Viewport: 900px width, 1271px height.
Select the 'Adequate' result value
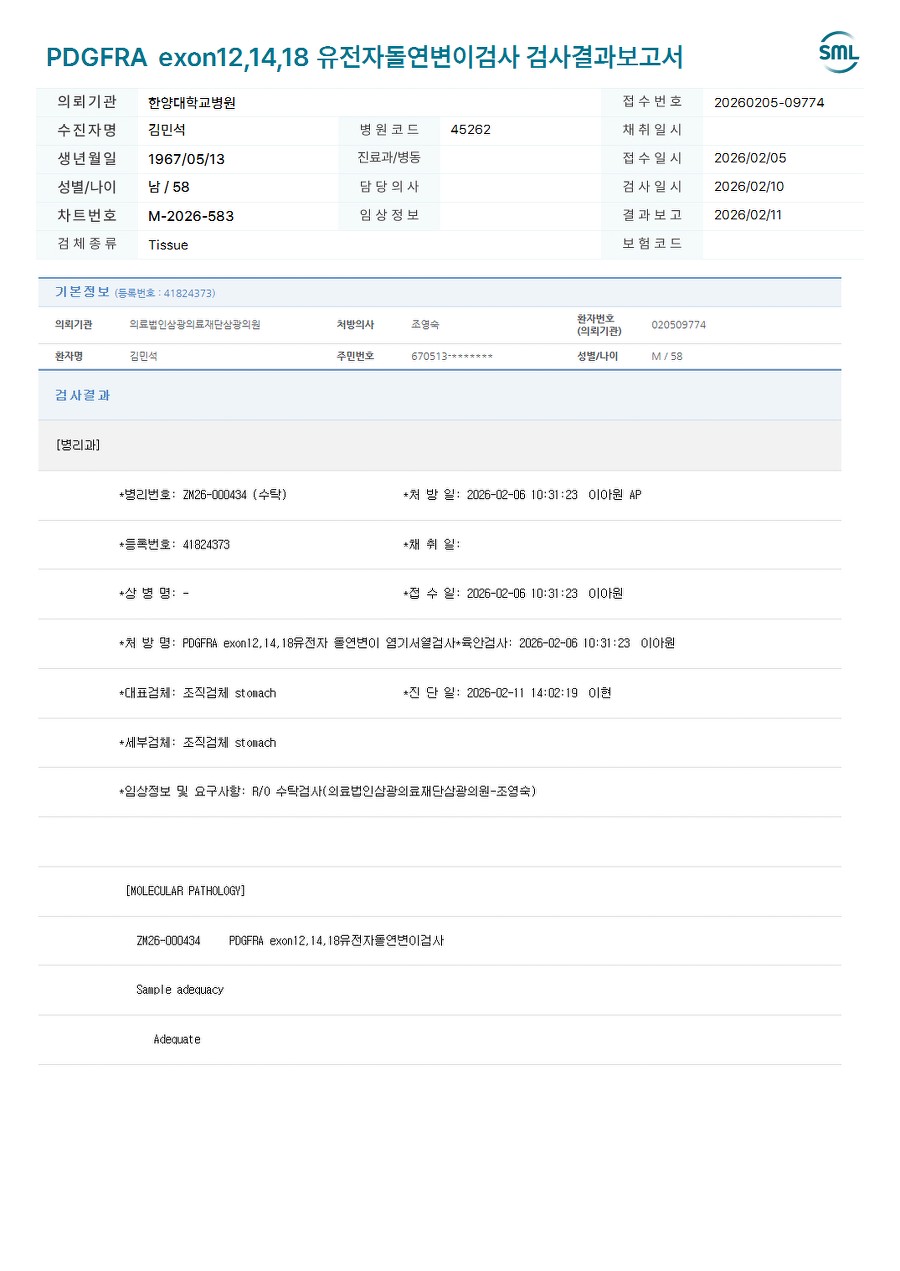177,1040
